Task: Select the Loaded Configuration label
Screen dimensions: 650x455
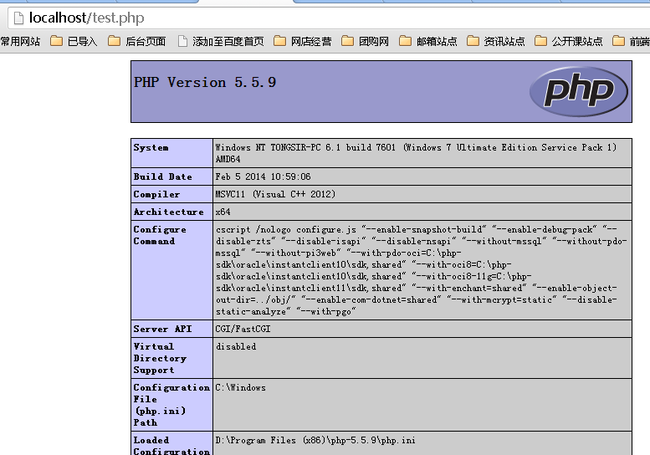Action: click(172, 445)
